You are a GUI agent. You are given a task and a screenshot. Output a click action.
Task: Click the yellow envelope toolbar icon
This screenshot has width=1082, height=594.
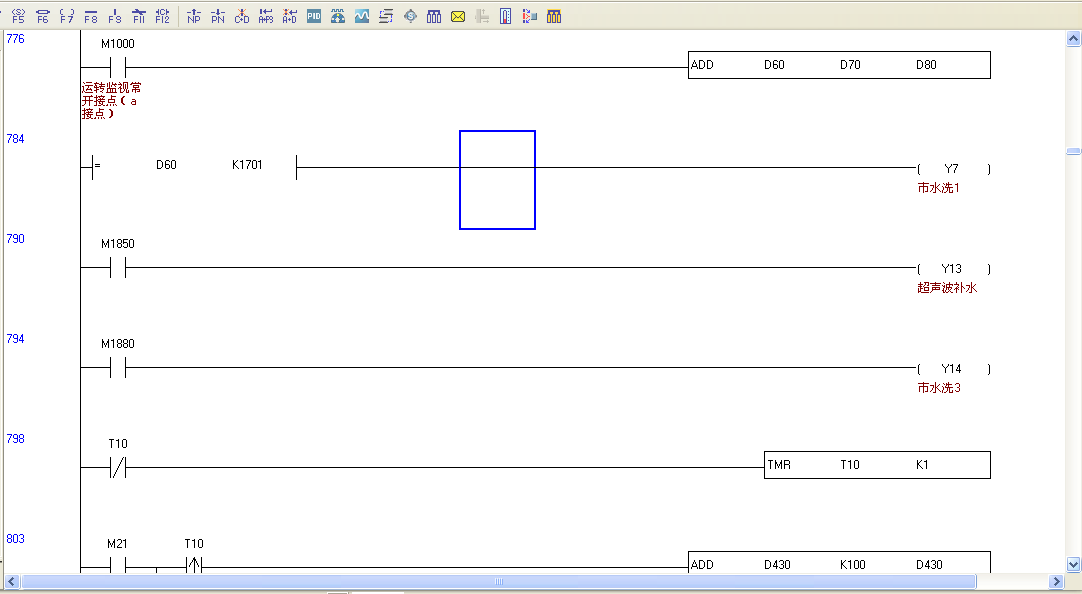[x=458, y=16]
